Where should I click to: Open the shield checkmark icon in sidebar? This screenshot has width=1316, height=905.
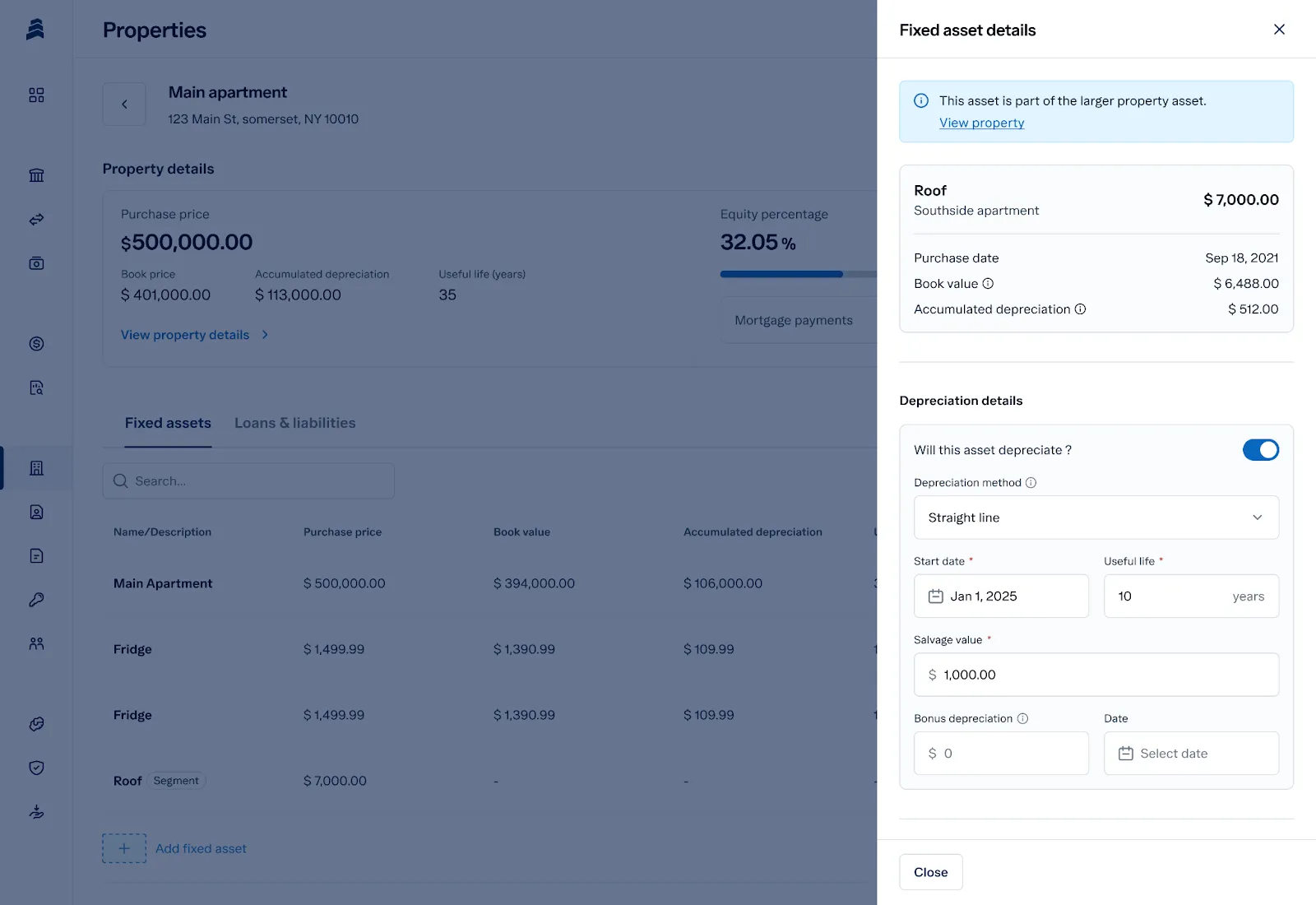tap(36, 768)
